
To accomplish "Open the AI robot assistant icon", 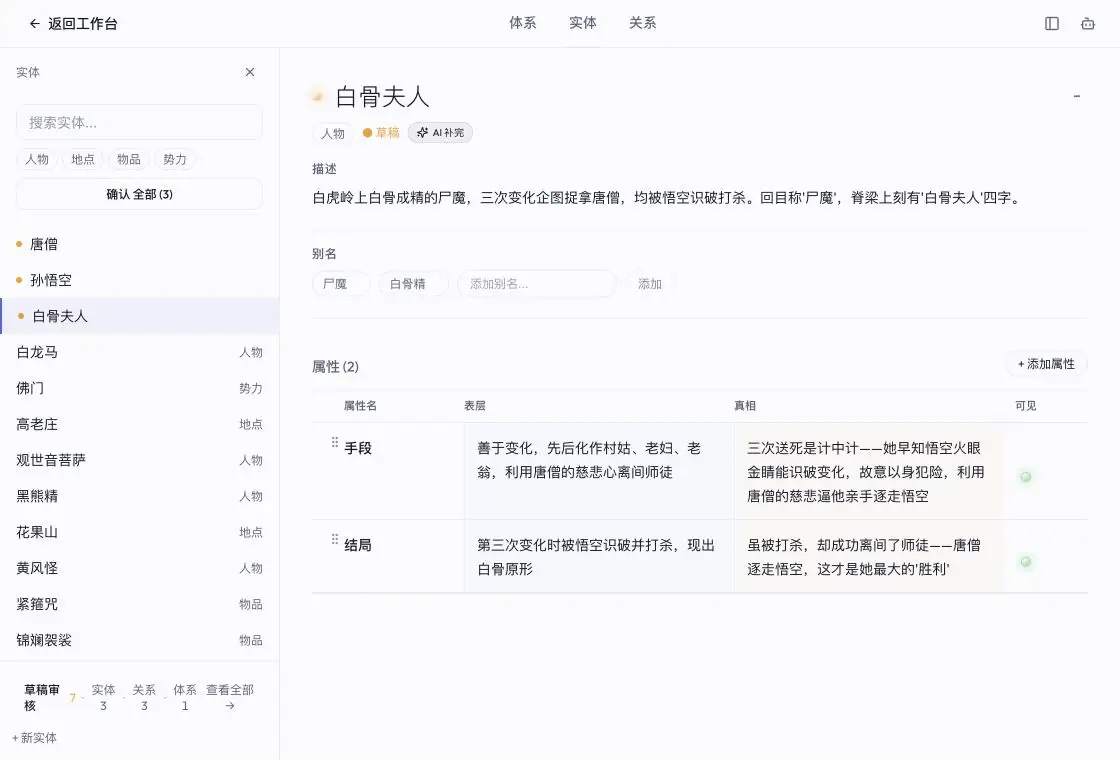I will [1087, 24].
